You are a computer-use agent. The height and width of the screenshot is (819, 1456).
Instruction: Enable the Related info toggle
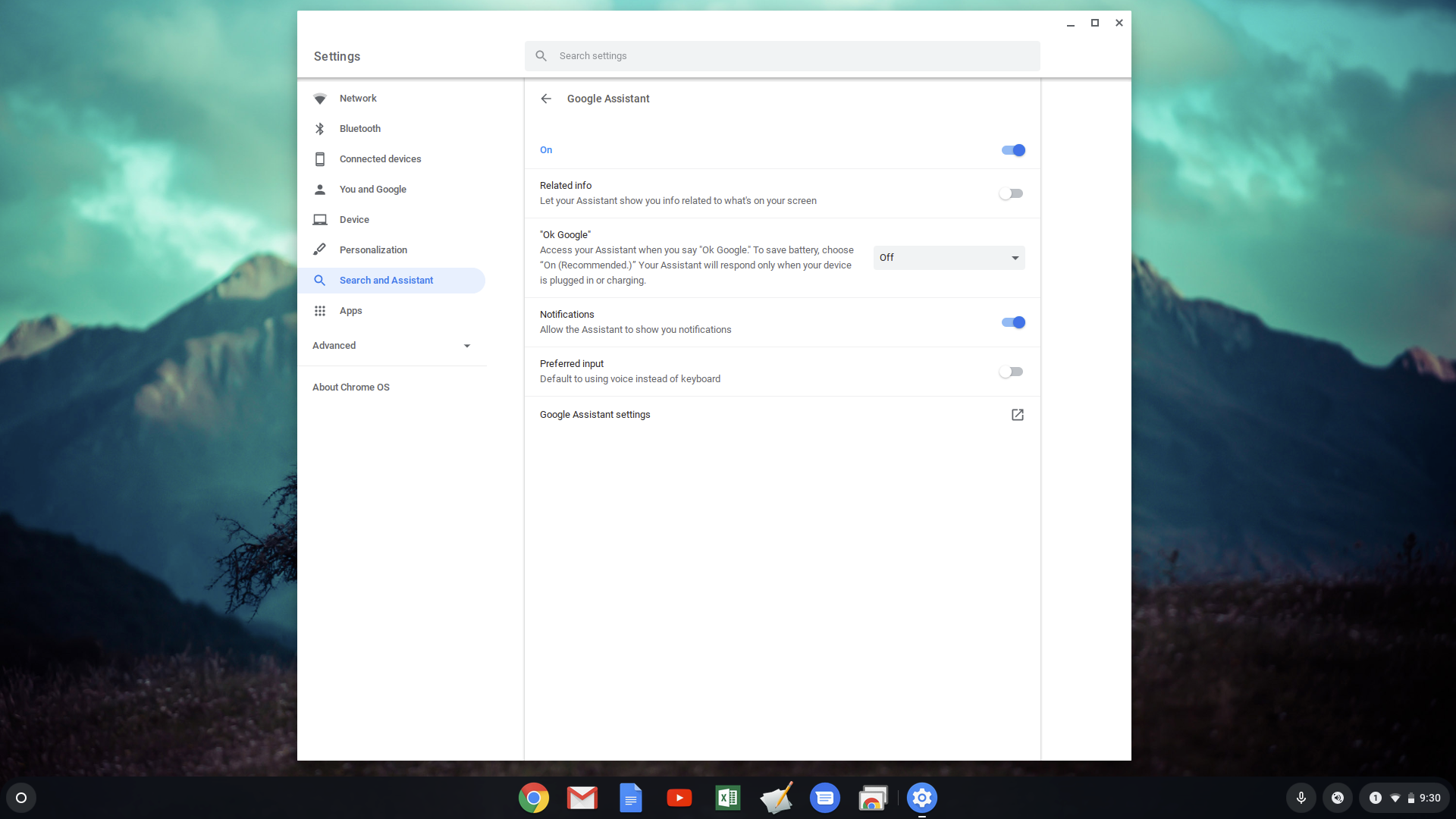(1011, 193)
